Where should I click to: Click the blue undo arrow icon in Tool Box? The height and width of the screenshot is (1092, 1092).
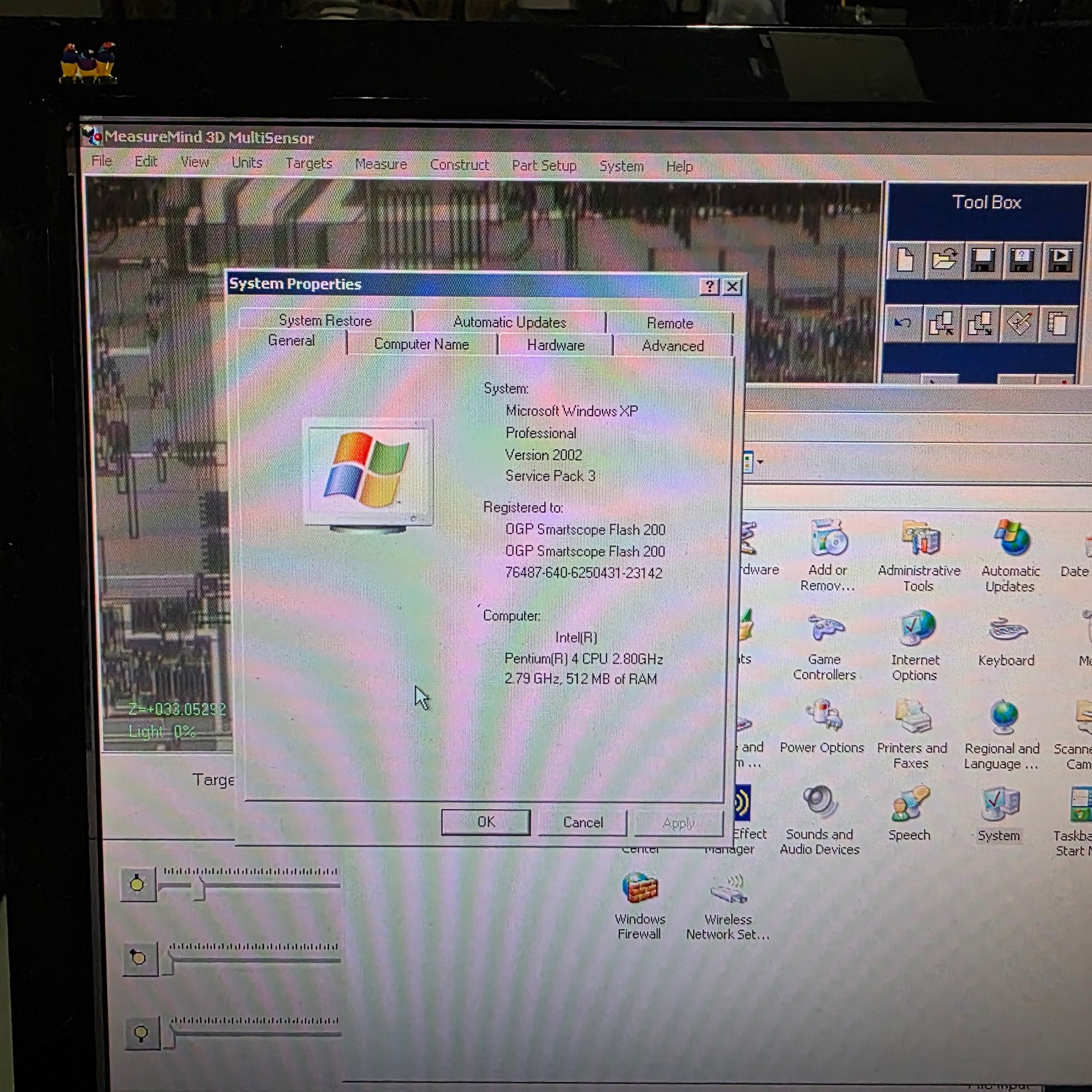903,323
